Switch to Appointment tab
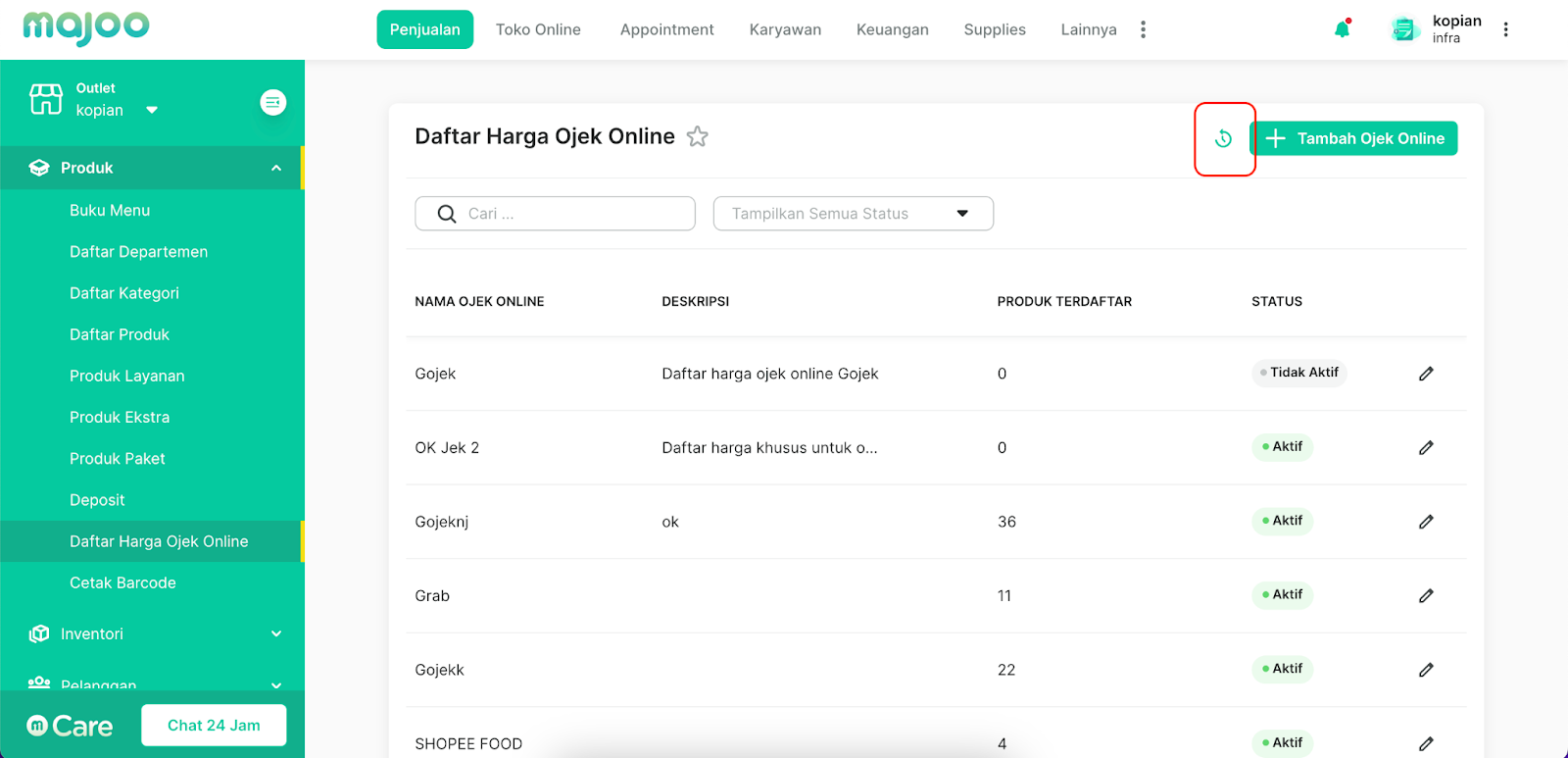Screen dimensions: 1568x758 tap(666, 29)
